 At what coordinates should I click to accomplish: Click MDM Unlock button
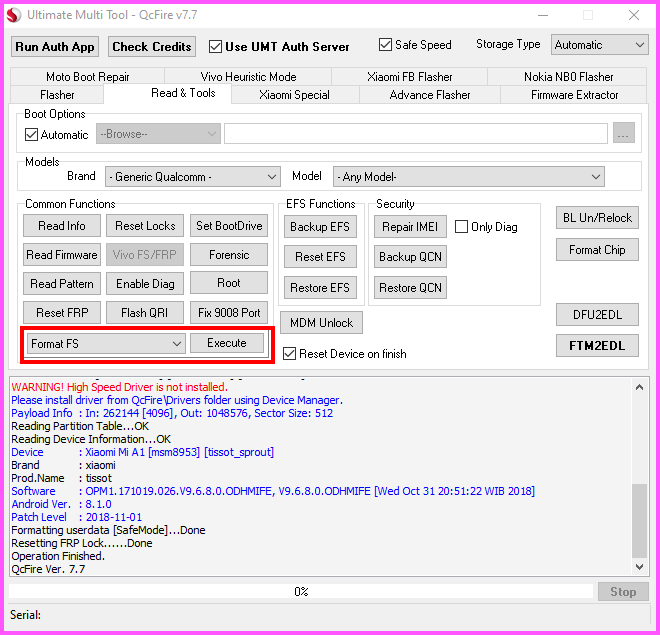tap(321, 323)
